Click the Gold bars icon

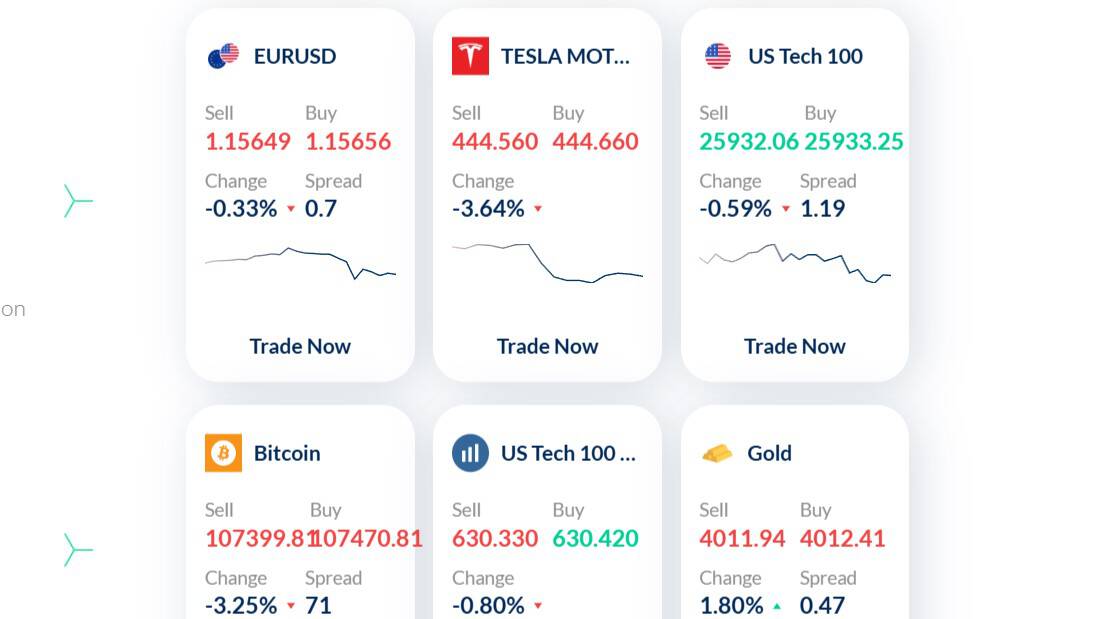point(717,454)
